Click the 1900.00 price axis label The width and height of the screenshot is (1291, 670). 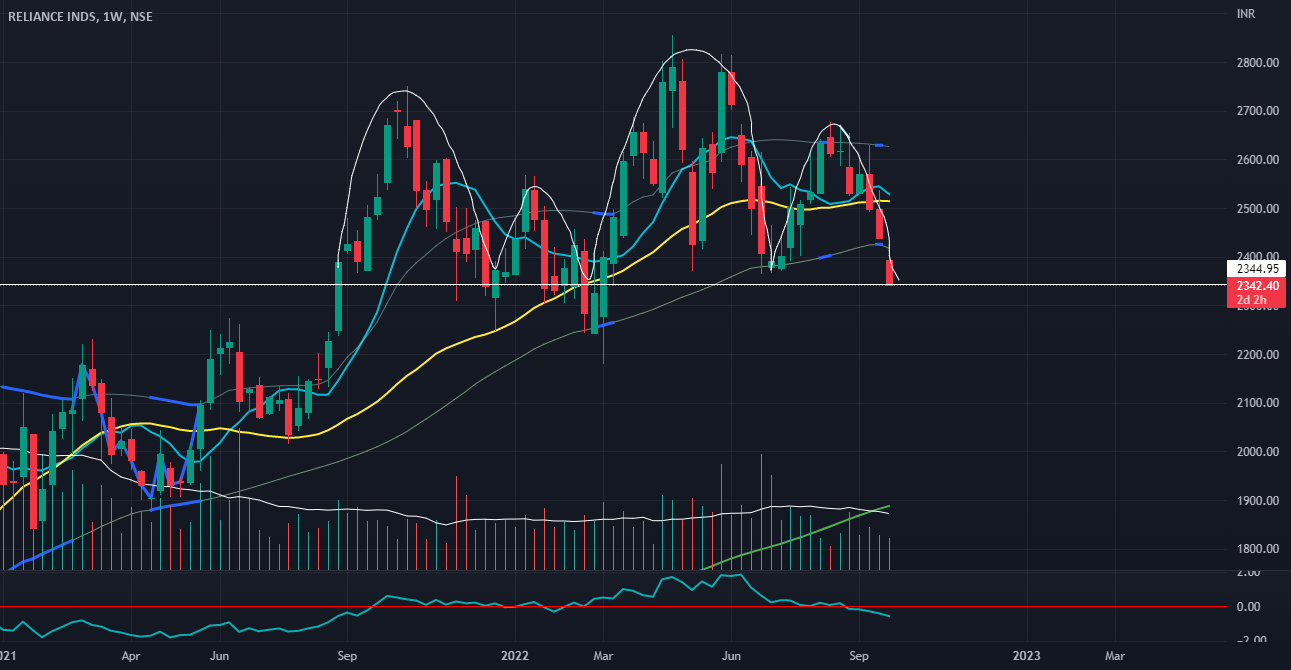(1258, 501)
